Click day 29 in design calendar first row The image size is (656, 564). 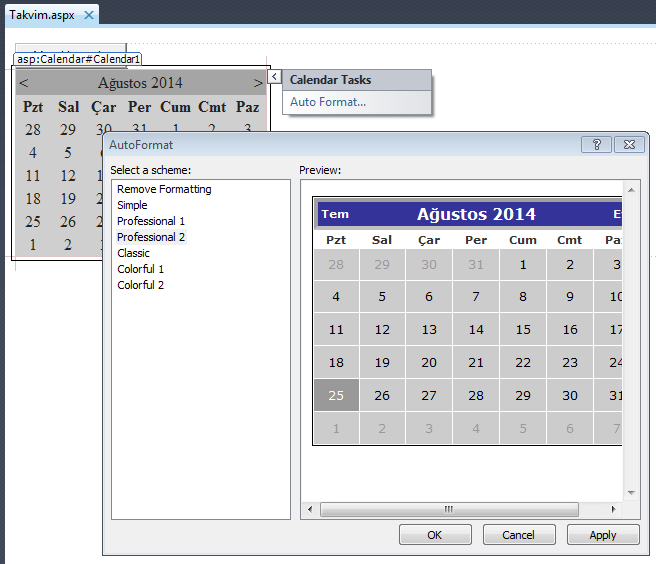click(x=68, y=130)
